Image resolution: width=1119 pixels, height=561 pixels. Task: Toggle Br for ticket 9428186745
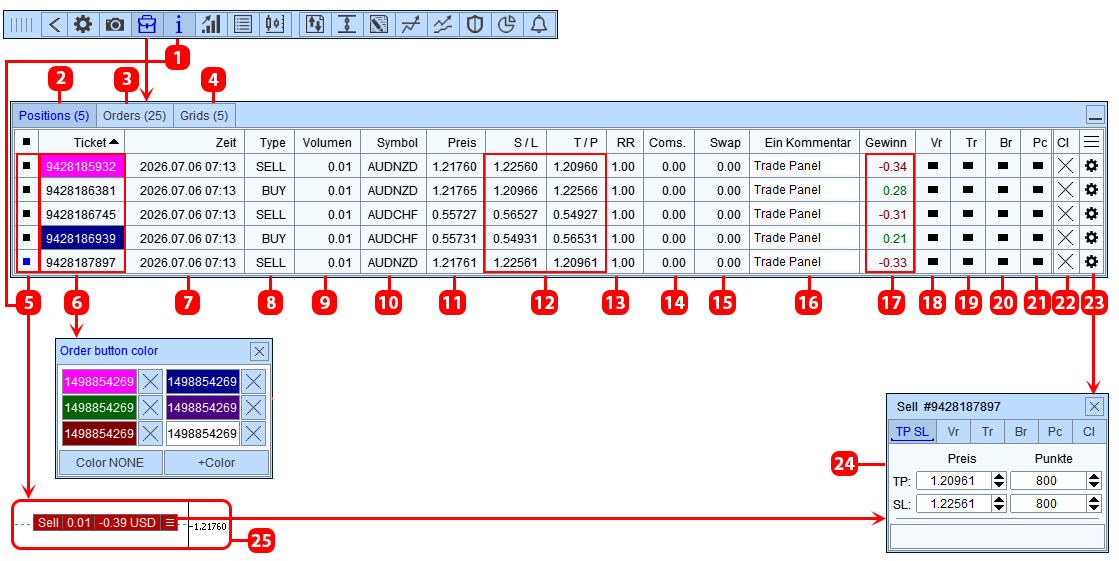pyautogui.click(x=1003, y=214)
